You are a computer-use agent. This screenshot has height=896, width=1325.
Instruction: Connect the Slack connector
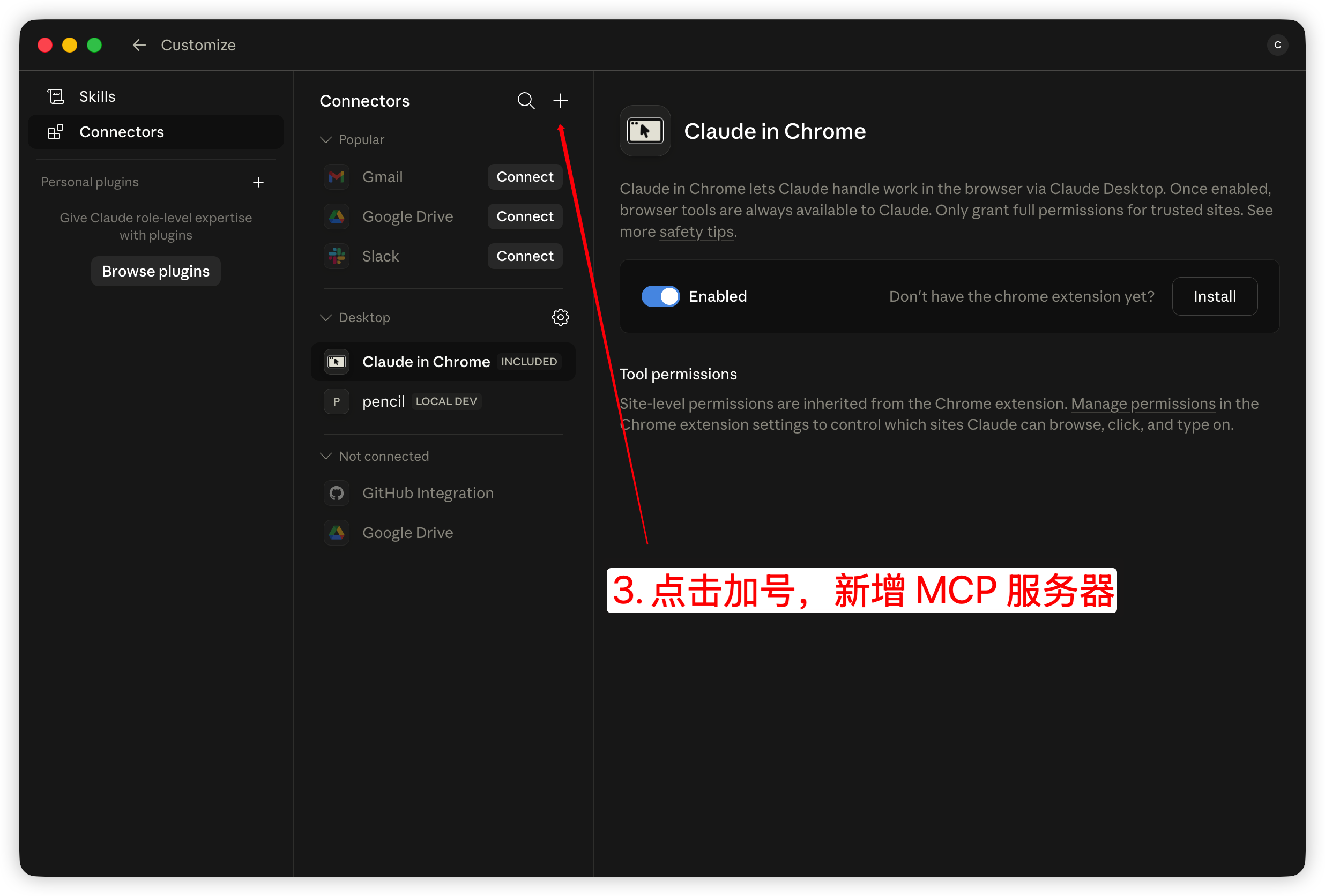pyautogui.click(x=525, y=256)
